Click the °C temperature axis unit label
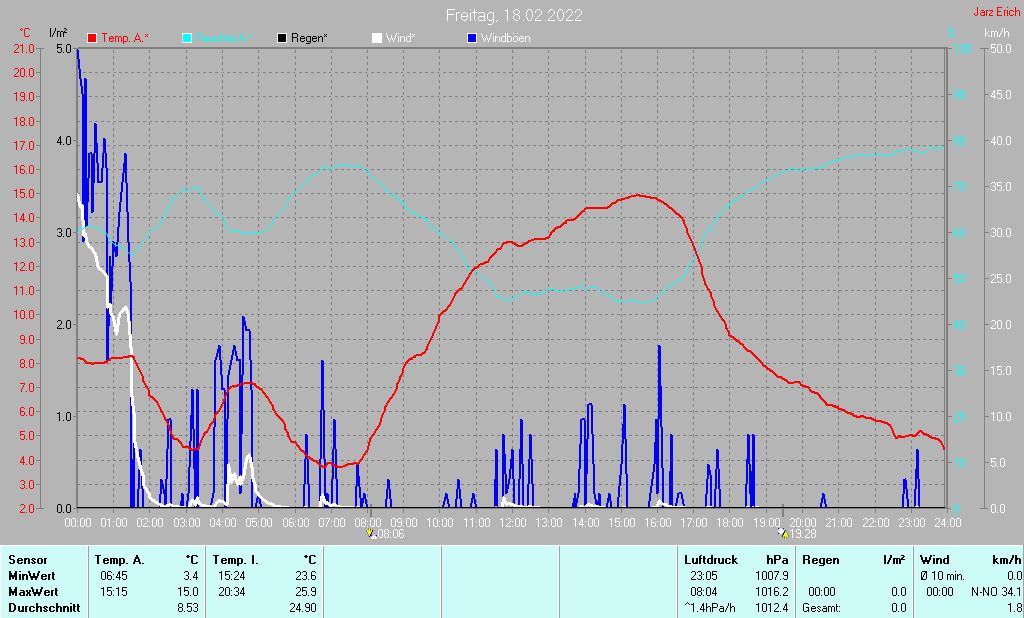Screen dimensions: 1024x618 (x=25, y=33)
